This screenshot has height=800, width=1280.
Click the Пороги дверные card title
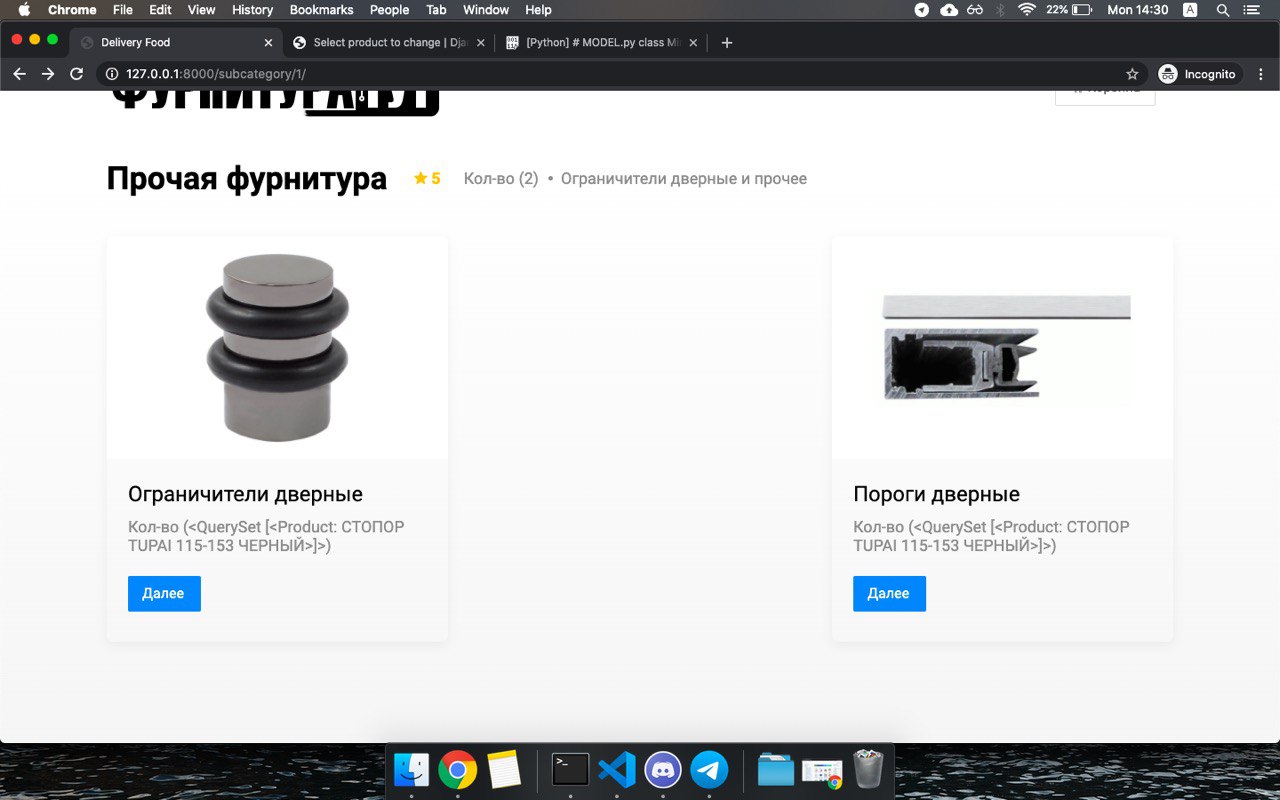(x=936, y=494)
